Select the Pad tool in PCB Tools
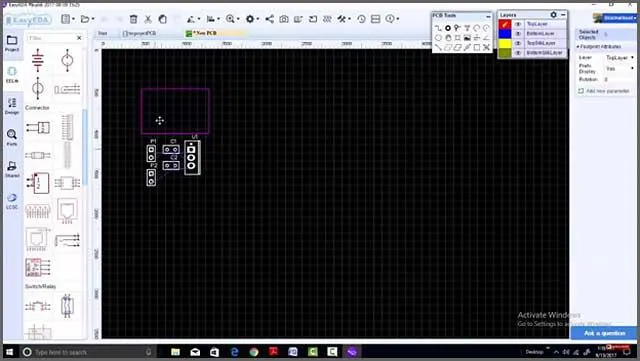 [x=448, y=28]
